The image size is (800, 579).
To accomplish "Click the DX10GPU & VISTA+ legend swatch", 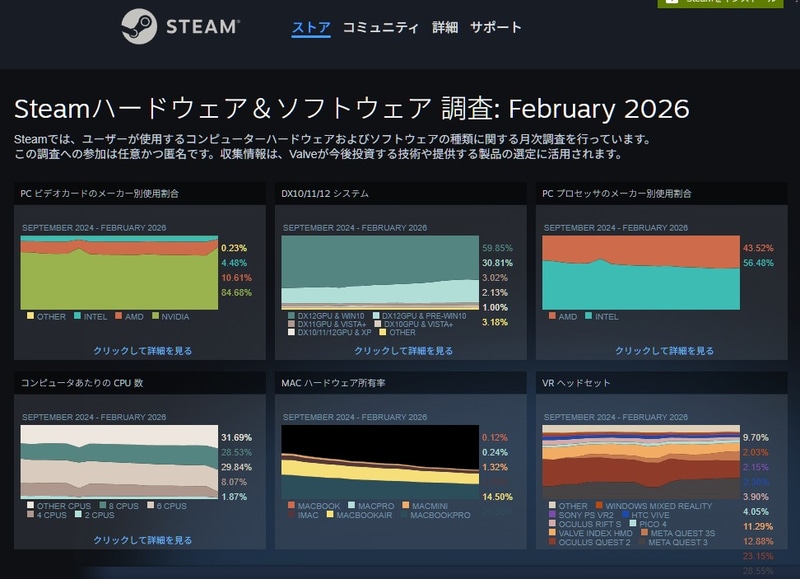I will [x=378, y=324].
